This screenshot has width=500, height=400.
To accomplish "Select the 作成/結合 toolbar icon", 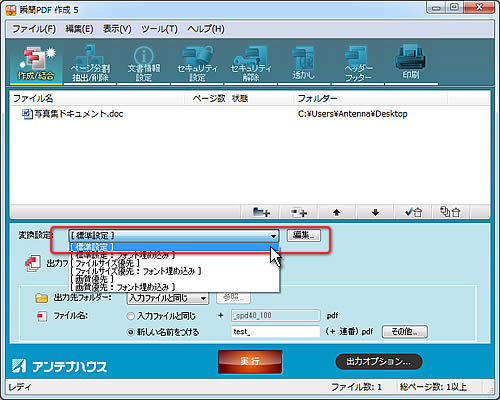I will point(36,64).
